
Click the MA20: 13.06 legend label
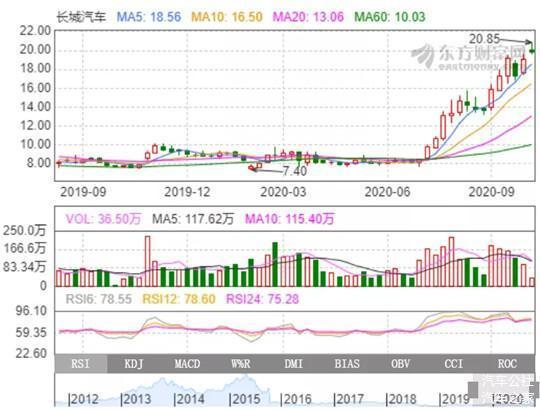coord(308,17)
